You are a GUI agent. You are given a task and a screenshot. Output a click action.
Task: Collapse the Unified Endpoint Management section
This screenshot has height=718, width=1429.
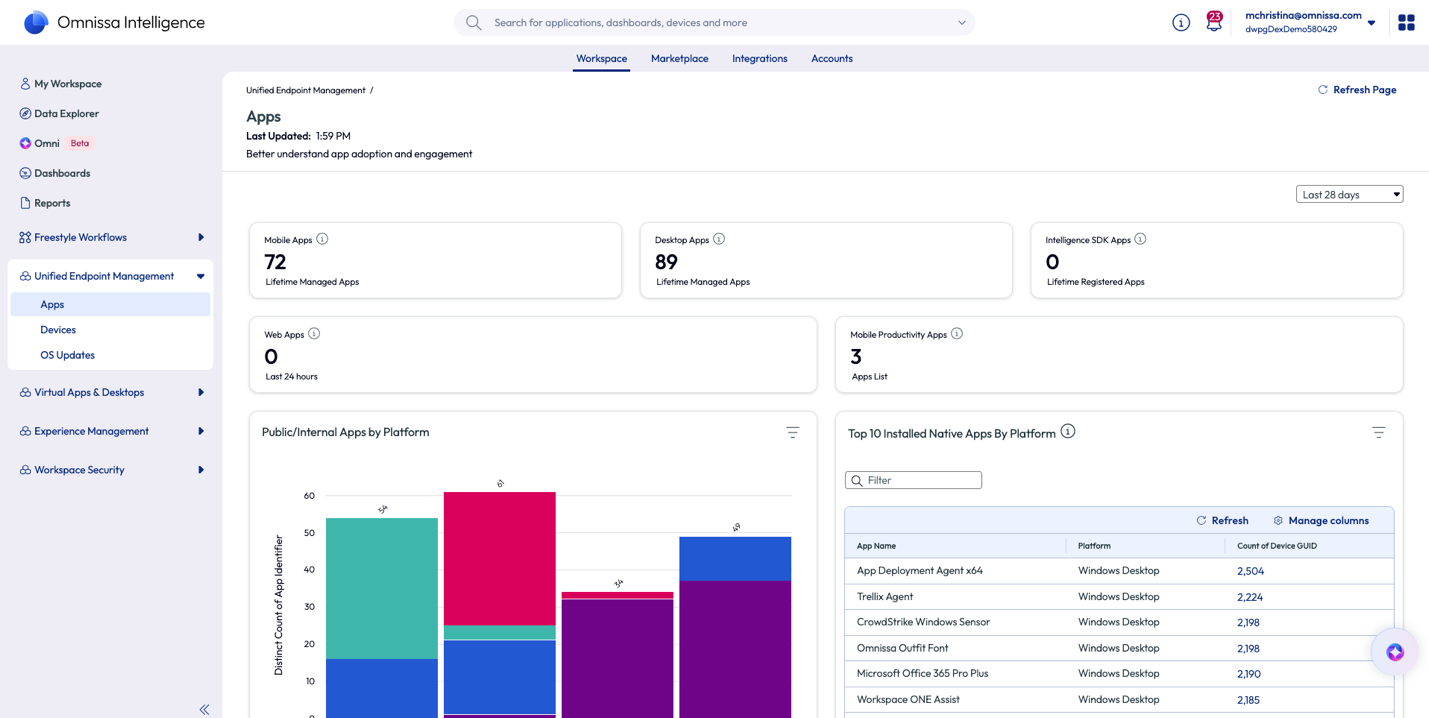(201, 277)
